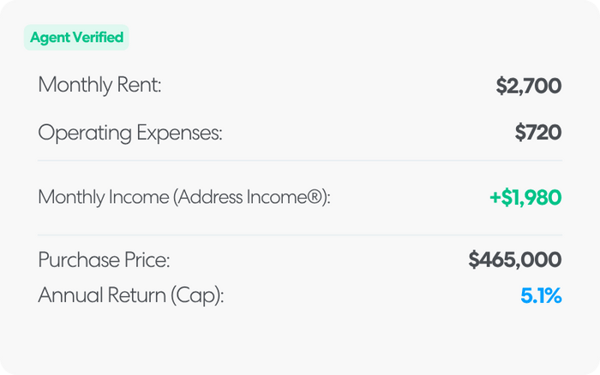Click the Monthly Income (Address Income®) label

184,197
